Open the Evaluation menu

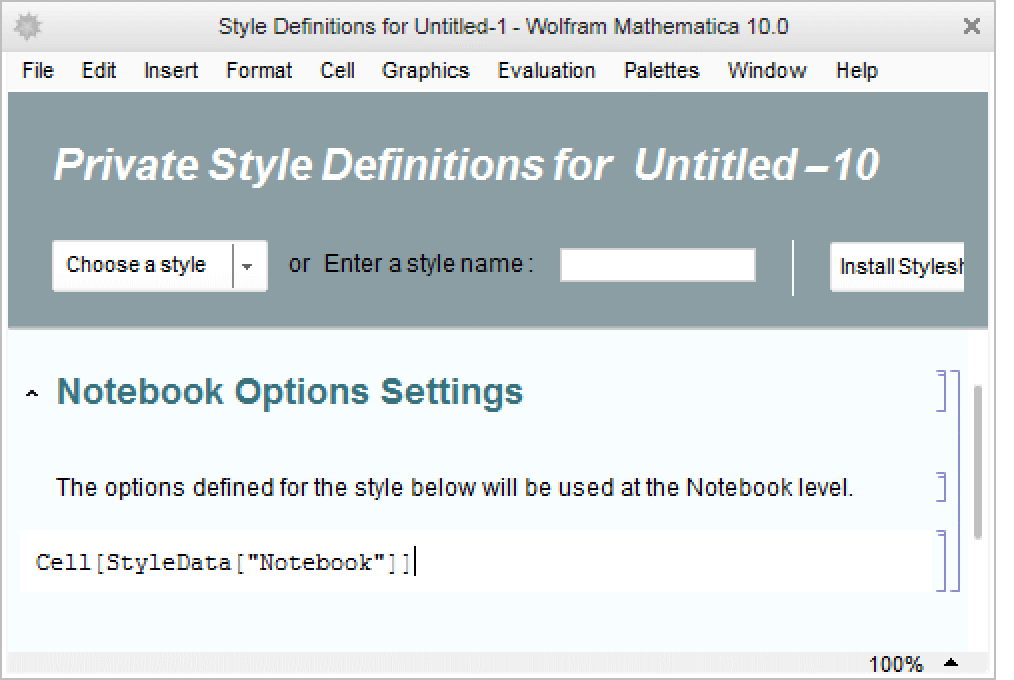coord(546,71)
